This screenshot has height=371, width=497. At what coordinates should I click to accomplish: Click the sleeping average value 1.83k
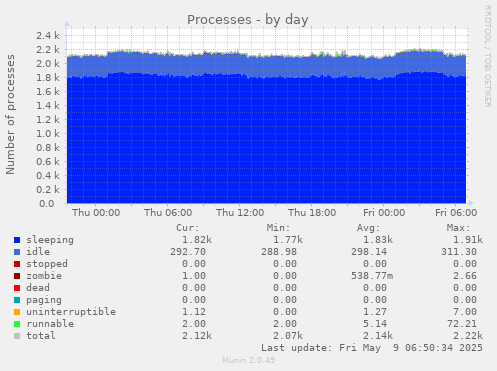[x=378, y=240]
